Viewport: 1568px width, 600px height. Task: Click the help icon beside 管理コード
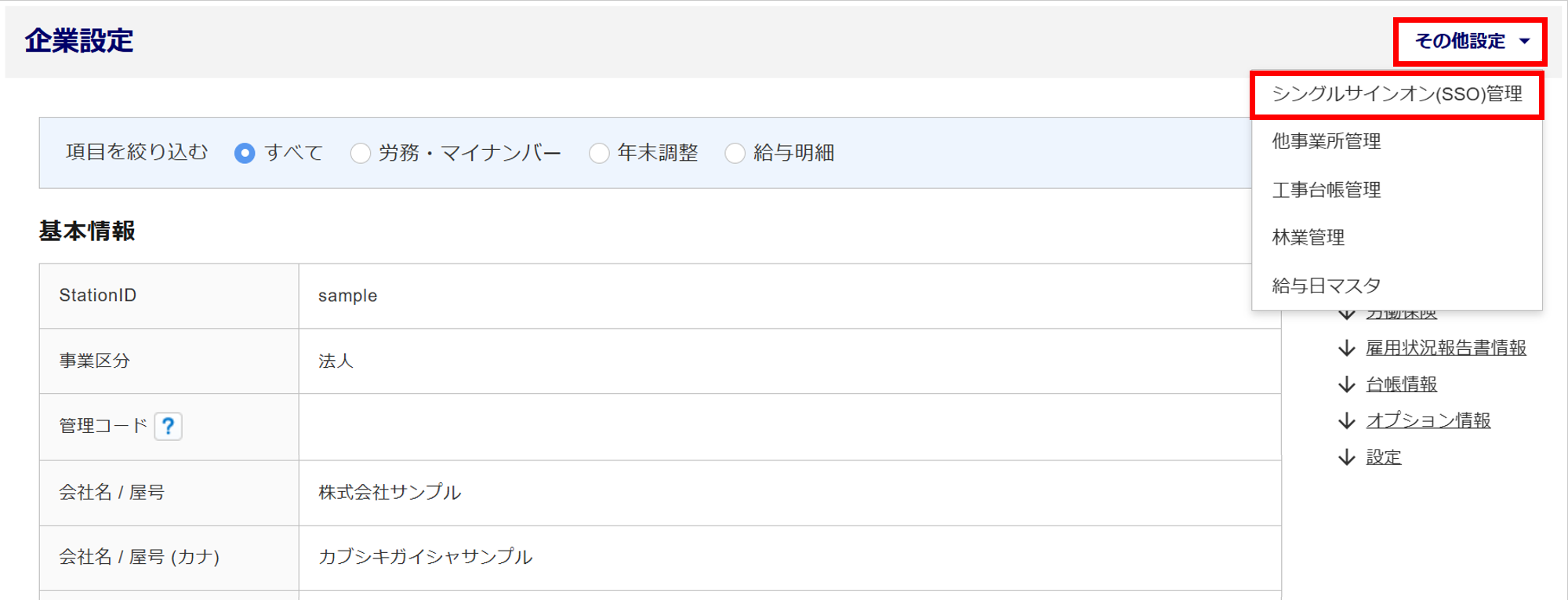(168, 426)
